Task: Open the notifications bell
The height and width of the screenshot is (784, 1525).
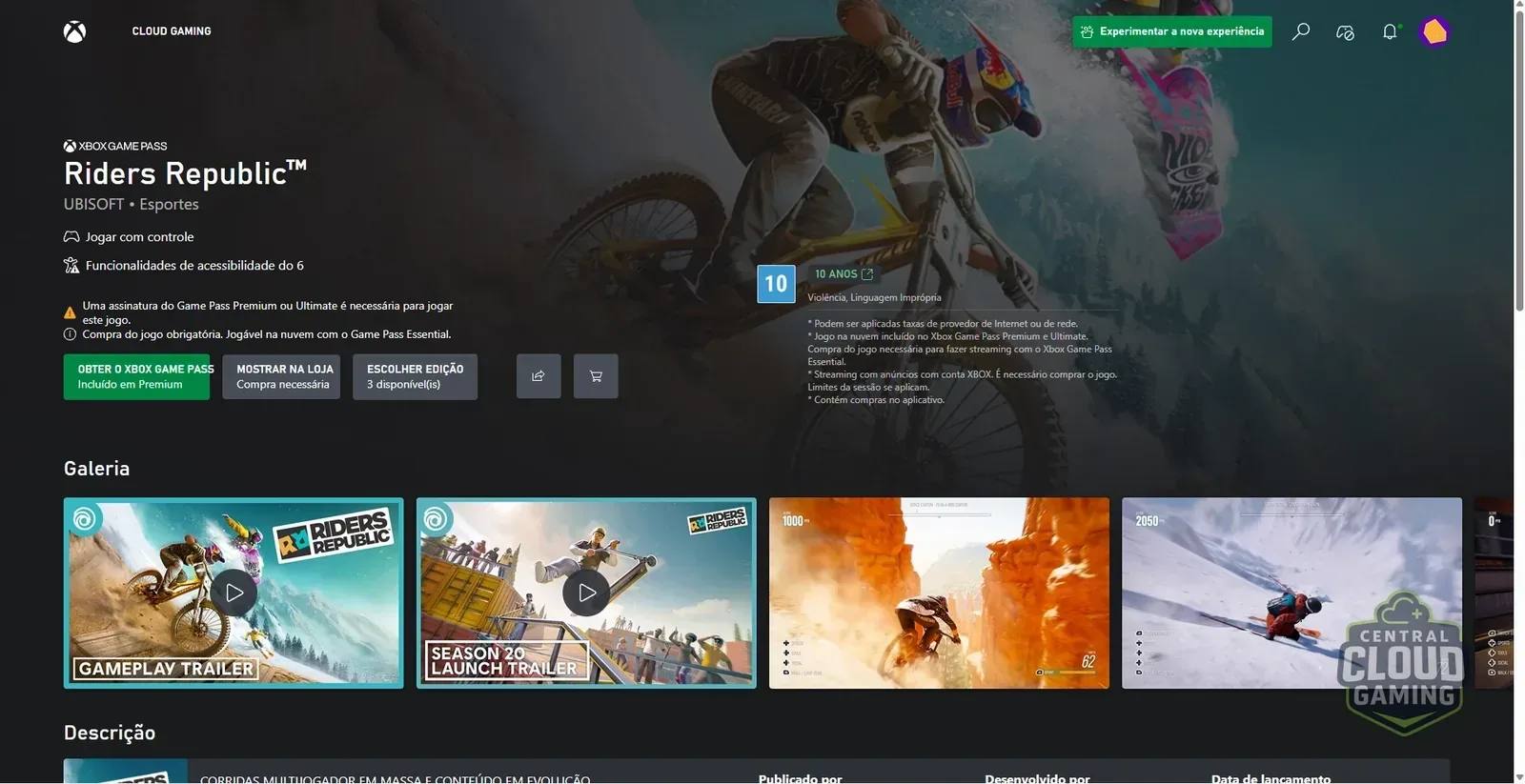Action: [1390, 31]
